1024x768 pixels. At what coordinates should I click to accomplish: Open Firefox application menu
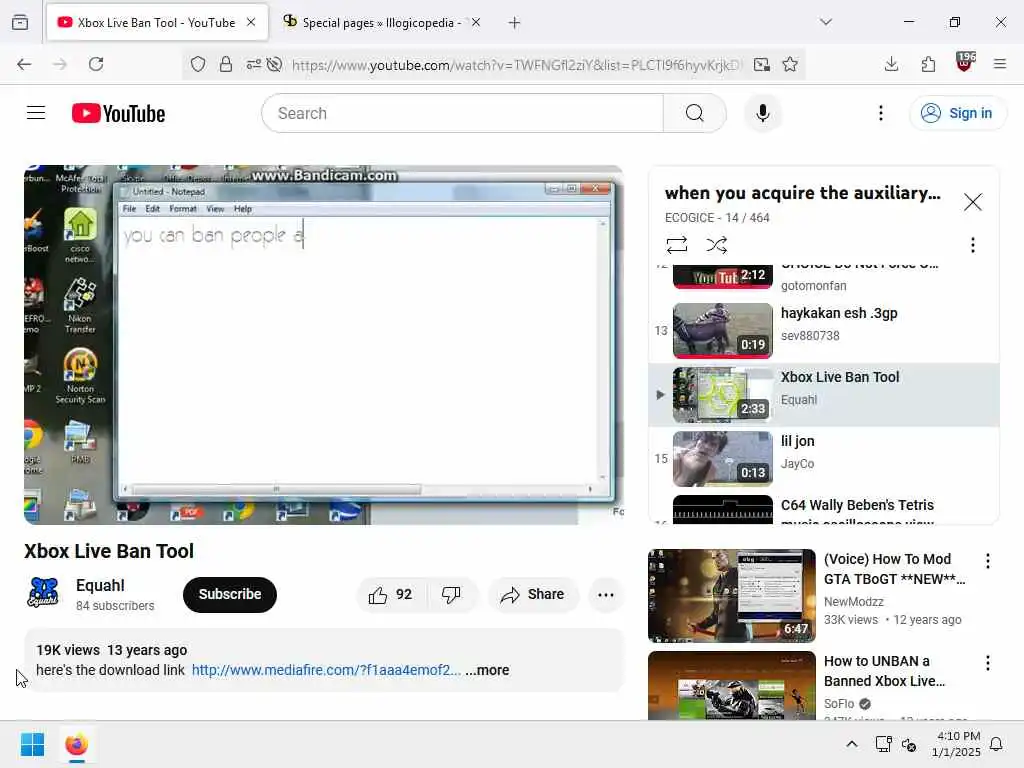coord(1000,64)
